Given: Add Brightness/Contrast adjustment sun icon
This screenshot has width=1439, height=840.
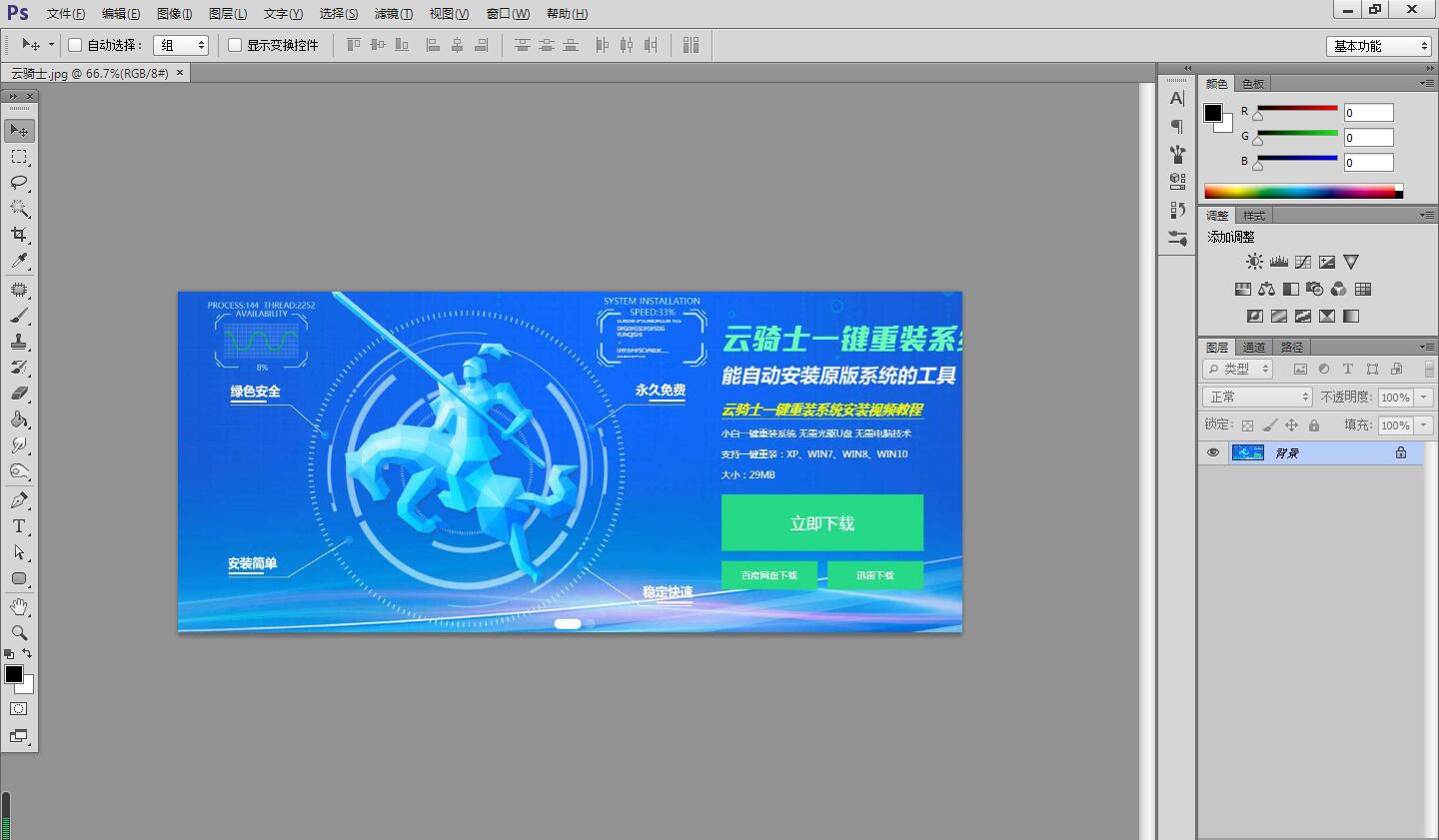Looking at the screenshot, I should point(1254,262).
